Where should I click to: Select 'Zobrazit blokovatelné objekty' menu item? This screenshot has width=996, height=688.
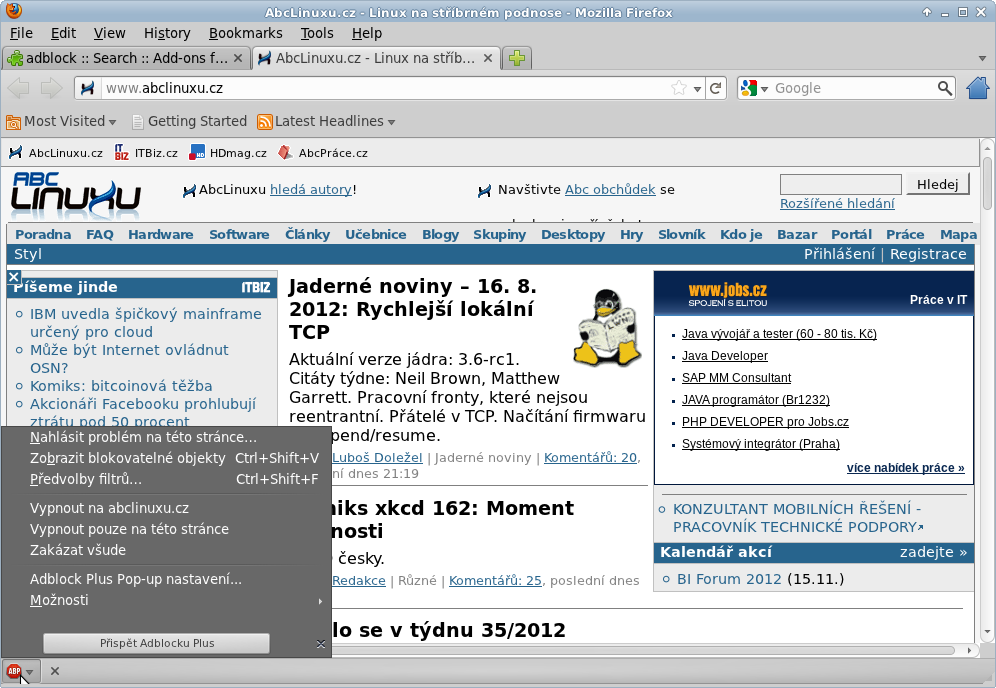click(166, 458)
